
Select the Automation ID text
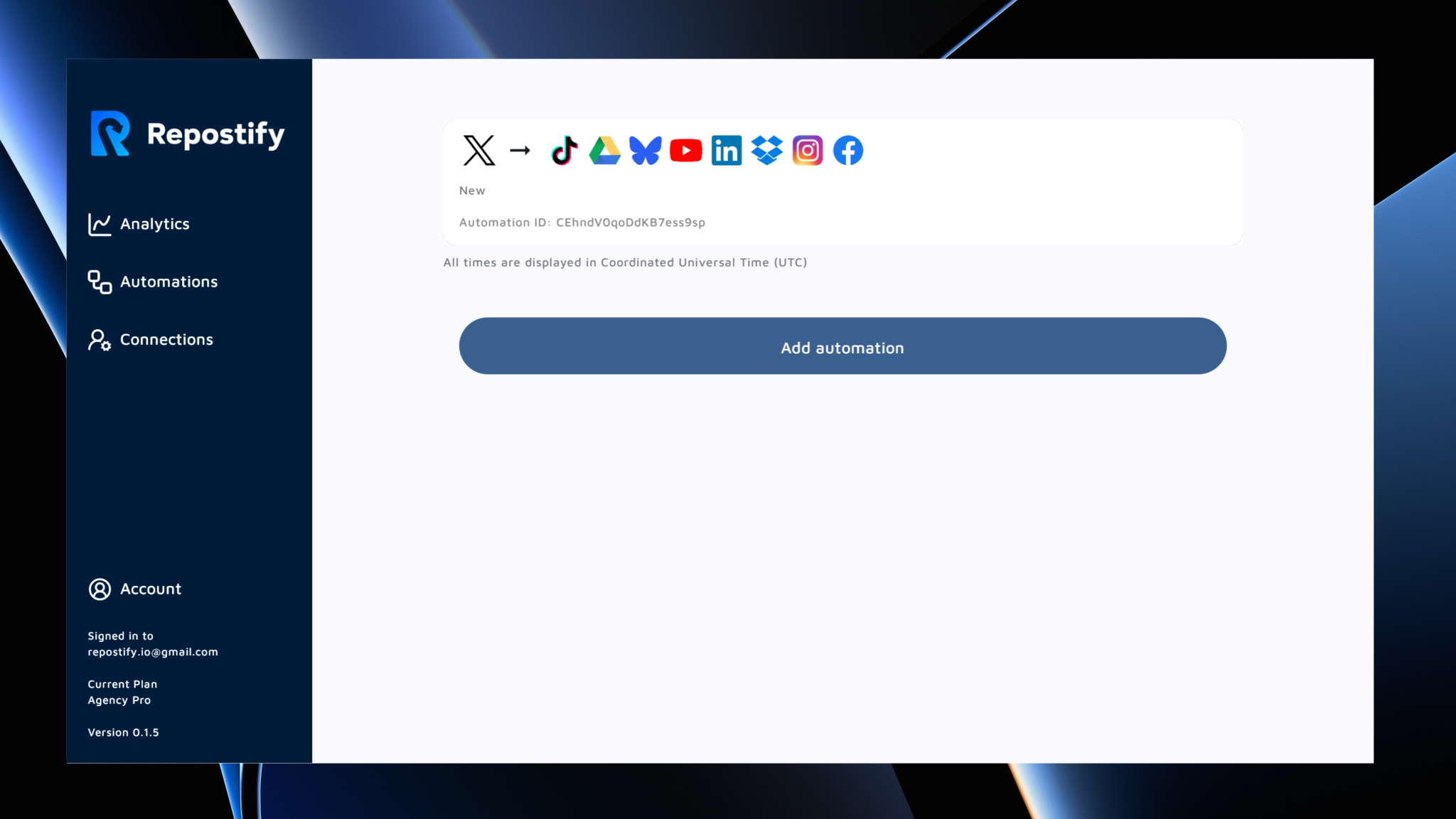click(x=582, y=222)
